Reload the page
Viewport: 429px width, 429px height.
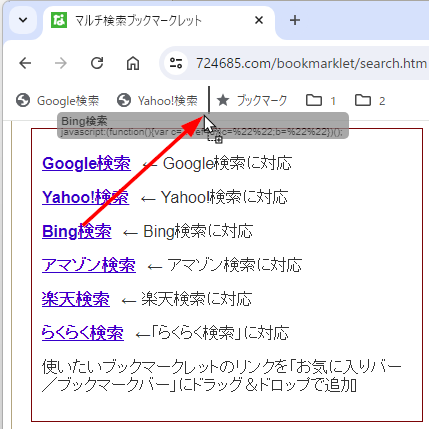97,63
